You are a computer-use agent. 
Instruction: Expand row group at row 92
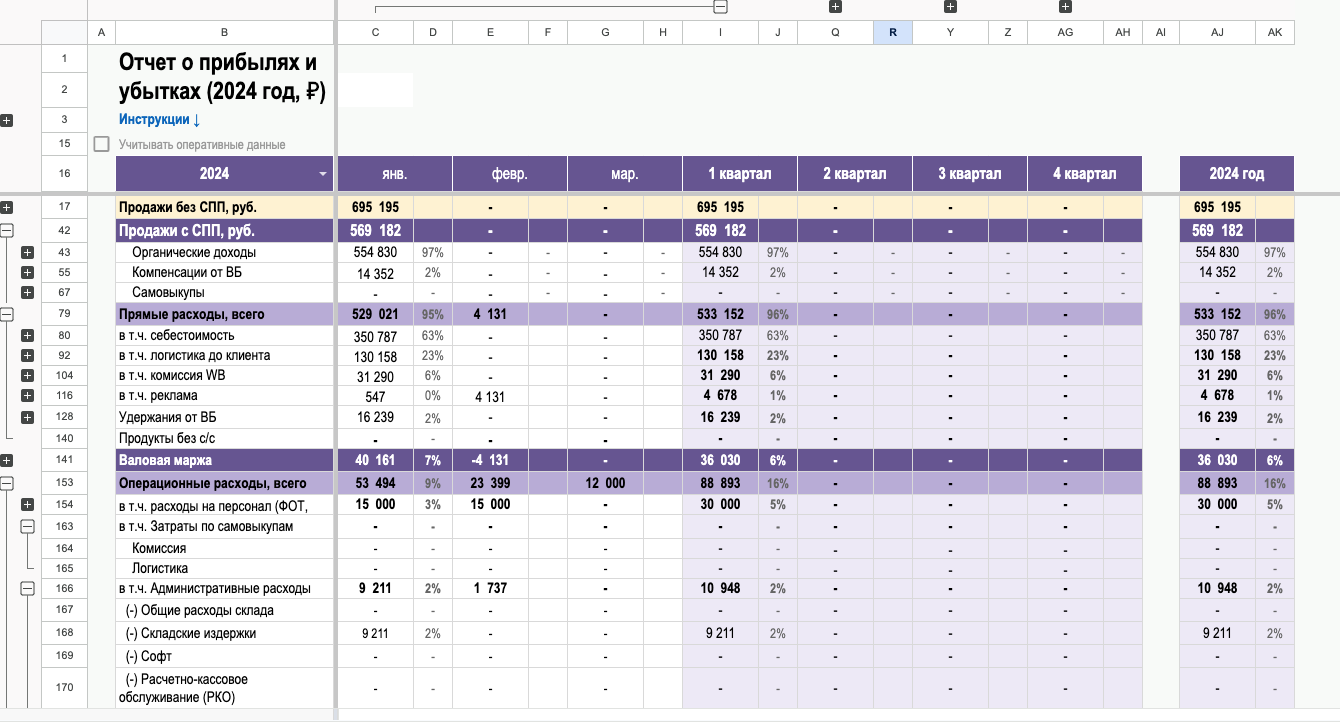[27, 355]
